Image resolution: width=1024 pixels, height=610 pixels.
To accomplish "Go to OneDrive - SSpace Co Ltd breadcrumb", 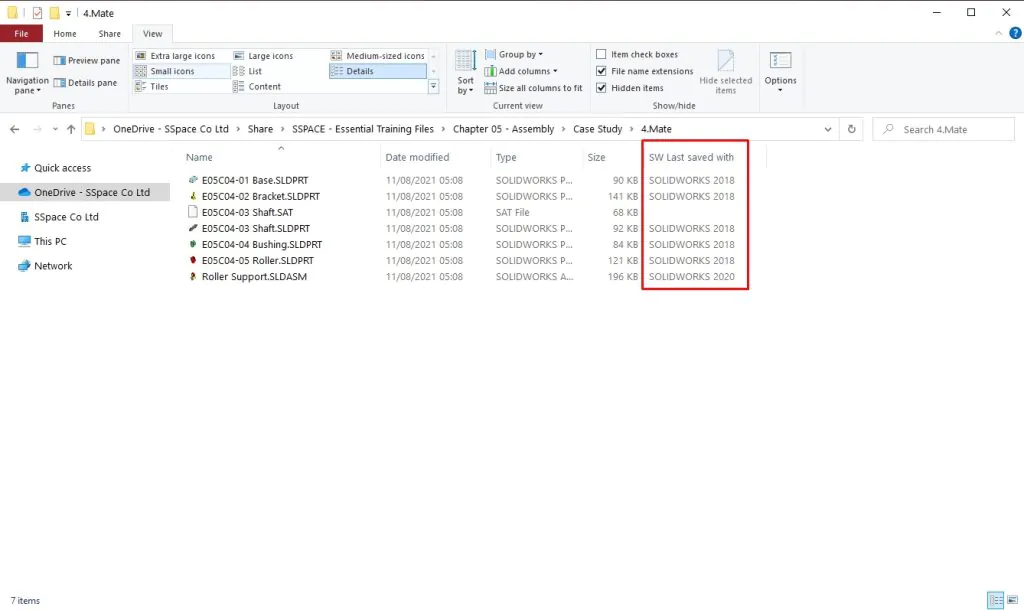I will point(170,129).
